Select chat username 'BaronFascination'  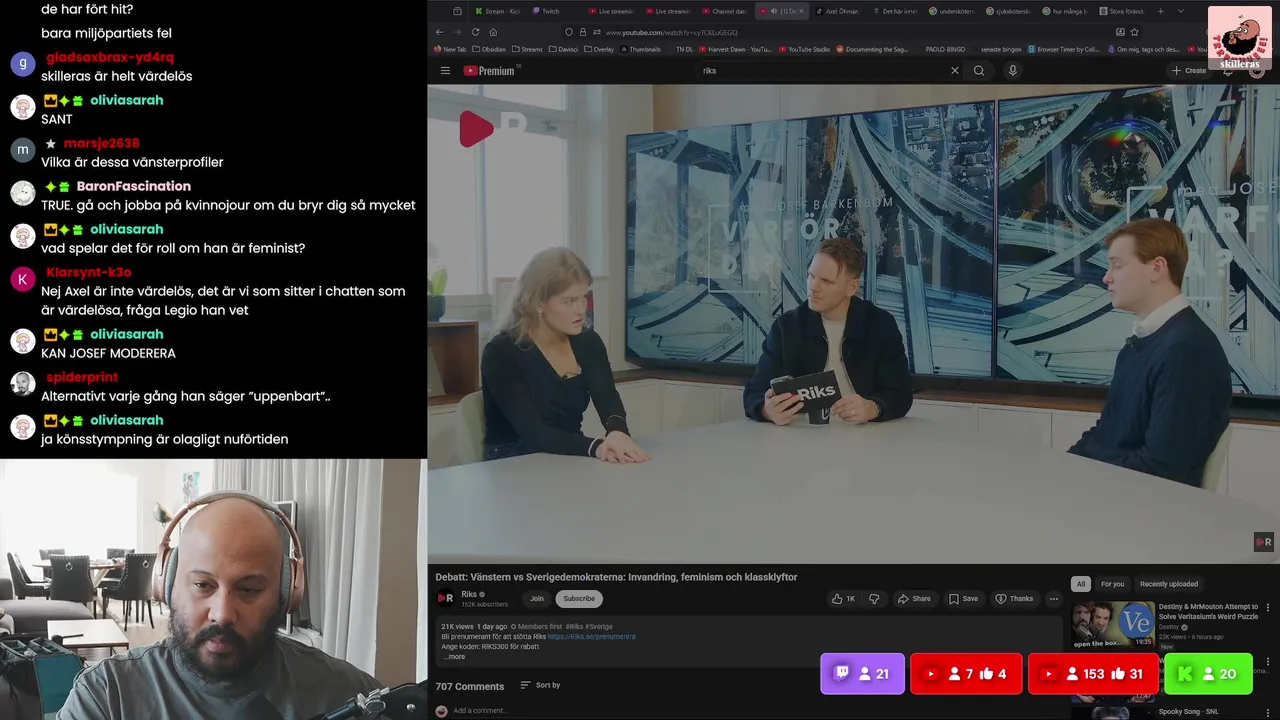coord(133,186)
